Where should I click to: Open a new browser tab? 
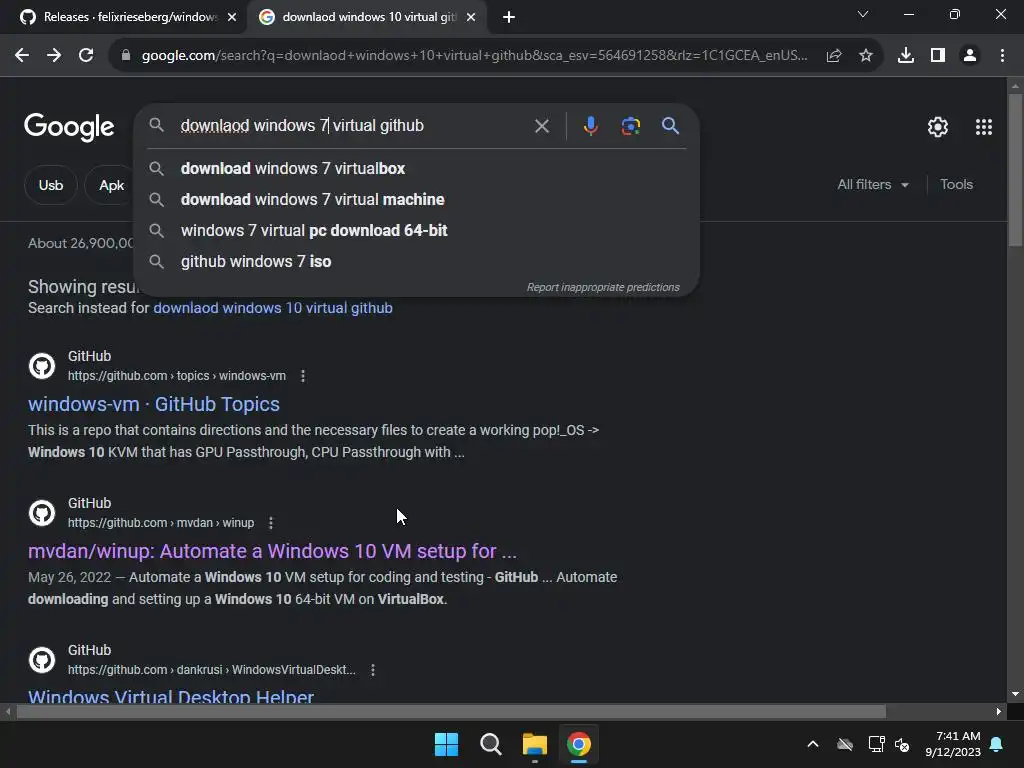click(x=509, y=17)
